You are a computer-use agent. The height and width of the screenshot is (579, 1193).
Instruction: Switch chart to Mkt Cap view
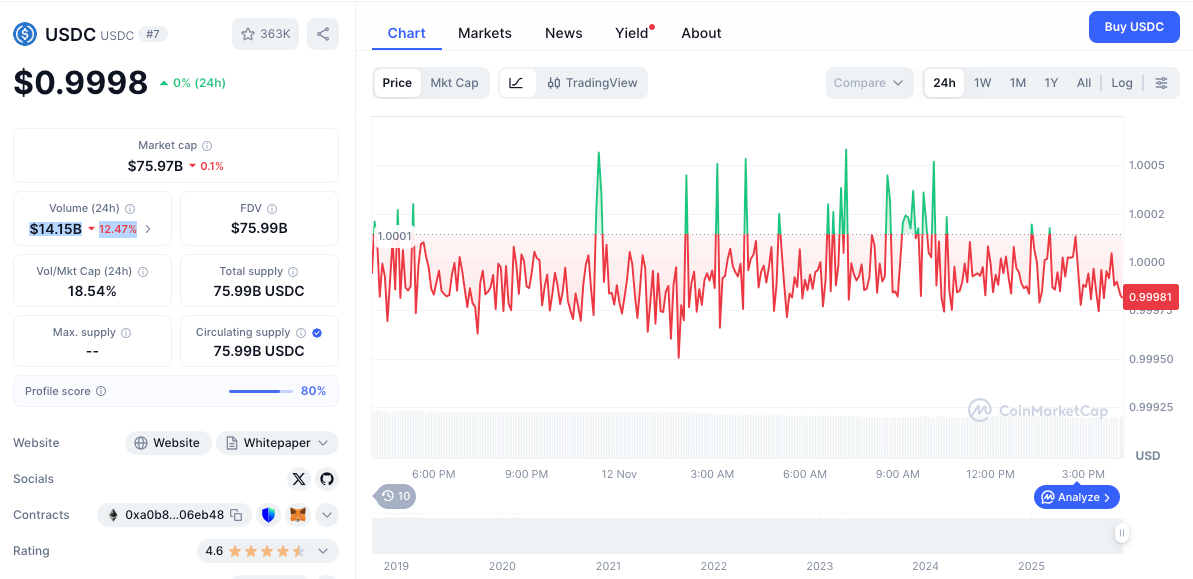click(454, 83)
